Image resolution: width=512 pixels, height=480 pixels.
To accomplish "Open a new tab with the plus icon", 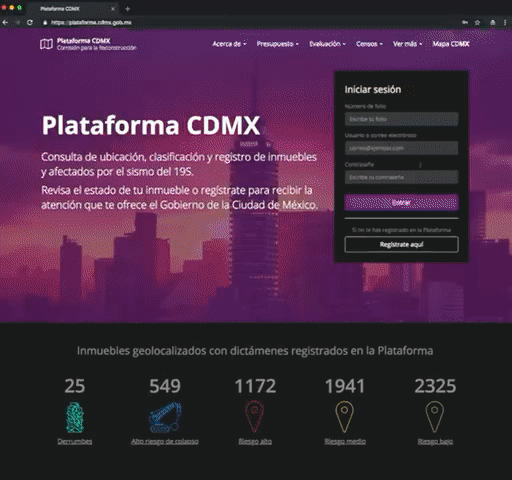I will click(x=127, y=9).
